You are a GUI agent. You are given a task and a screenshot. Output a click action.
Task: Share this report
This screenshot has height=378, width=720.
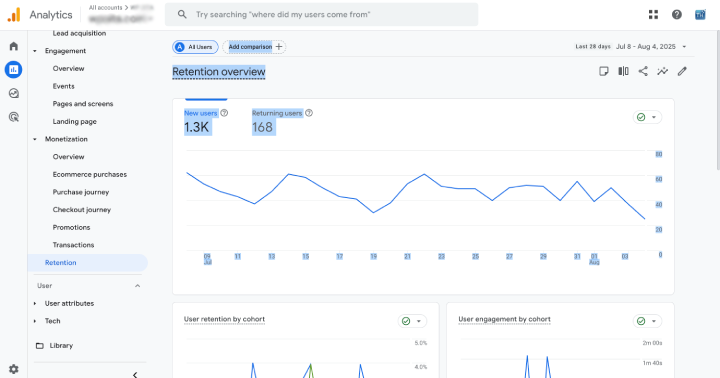(643, 71)
